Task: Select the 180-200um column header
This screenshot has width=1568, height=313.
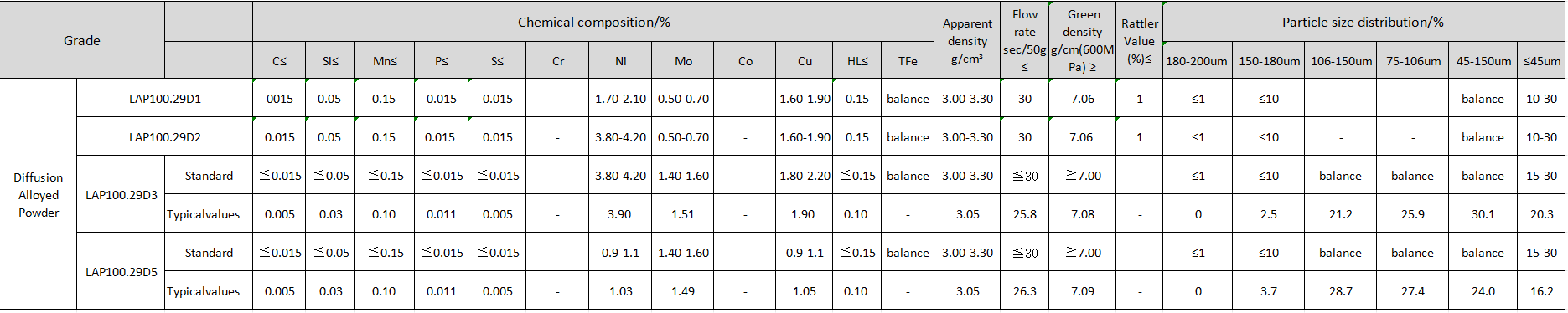Action: [1197, 60]
